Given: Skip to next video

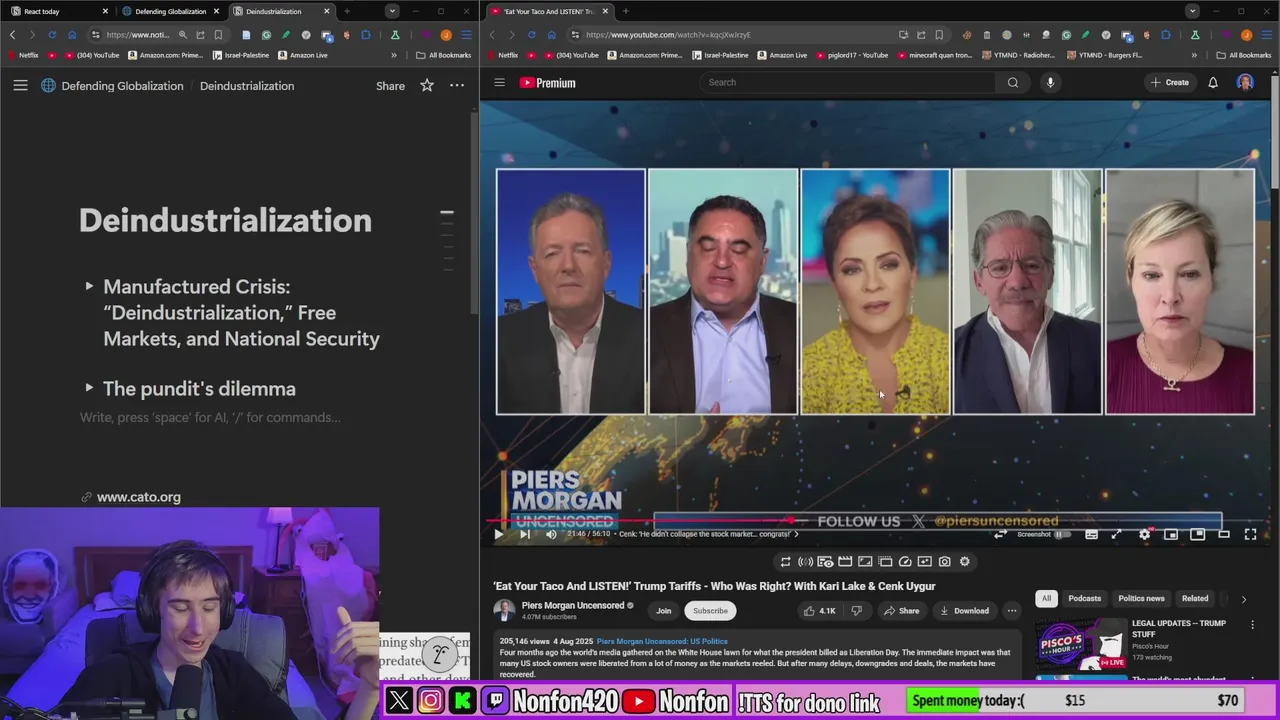Looking at the screenshot, I should click(524, 534).
